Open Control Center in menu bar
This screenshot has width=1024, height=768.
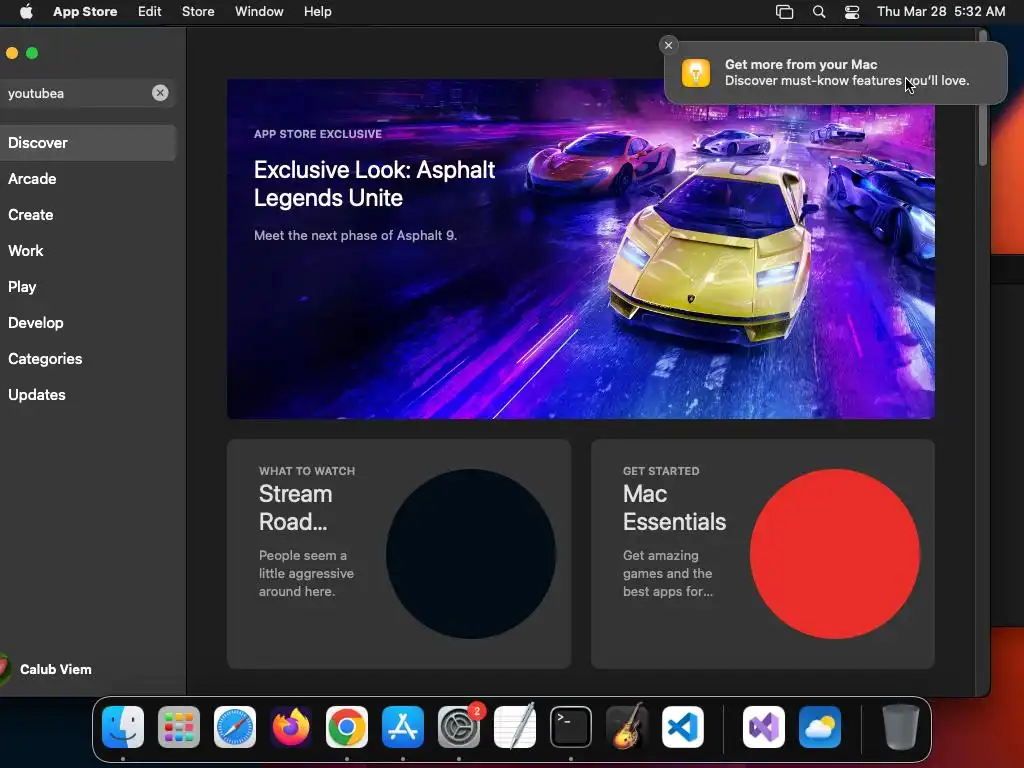[x=852, y=12]
